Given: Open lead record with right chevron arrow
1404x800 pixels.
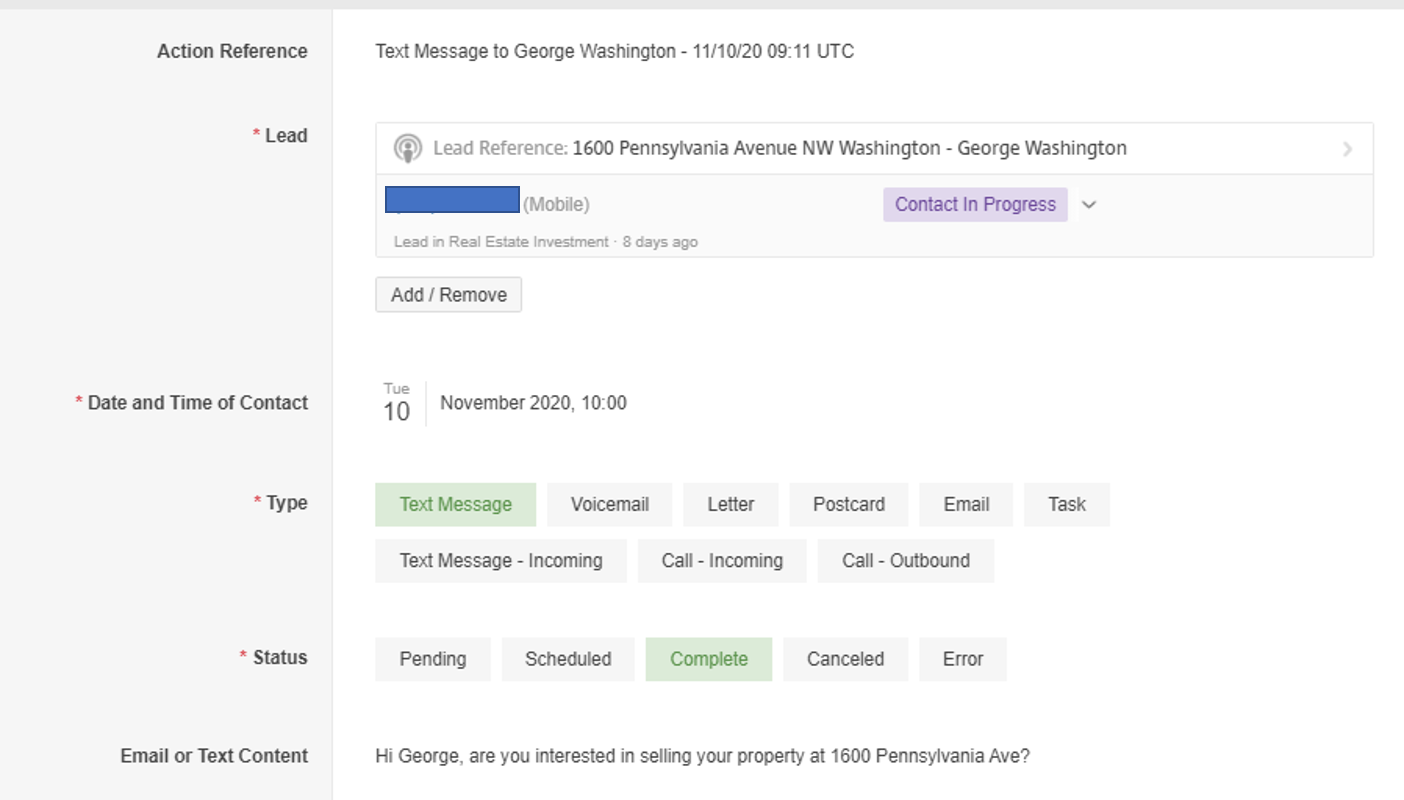Looking at the screenshot, I should click(x=1347, y=149).
